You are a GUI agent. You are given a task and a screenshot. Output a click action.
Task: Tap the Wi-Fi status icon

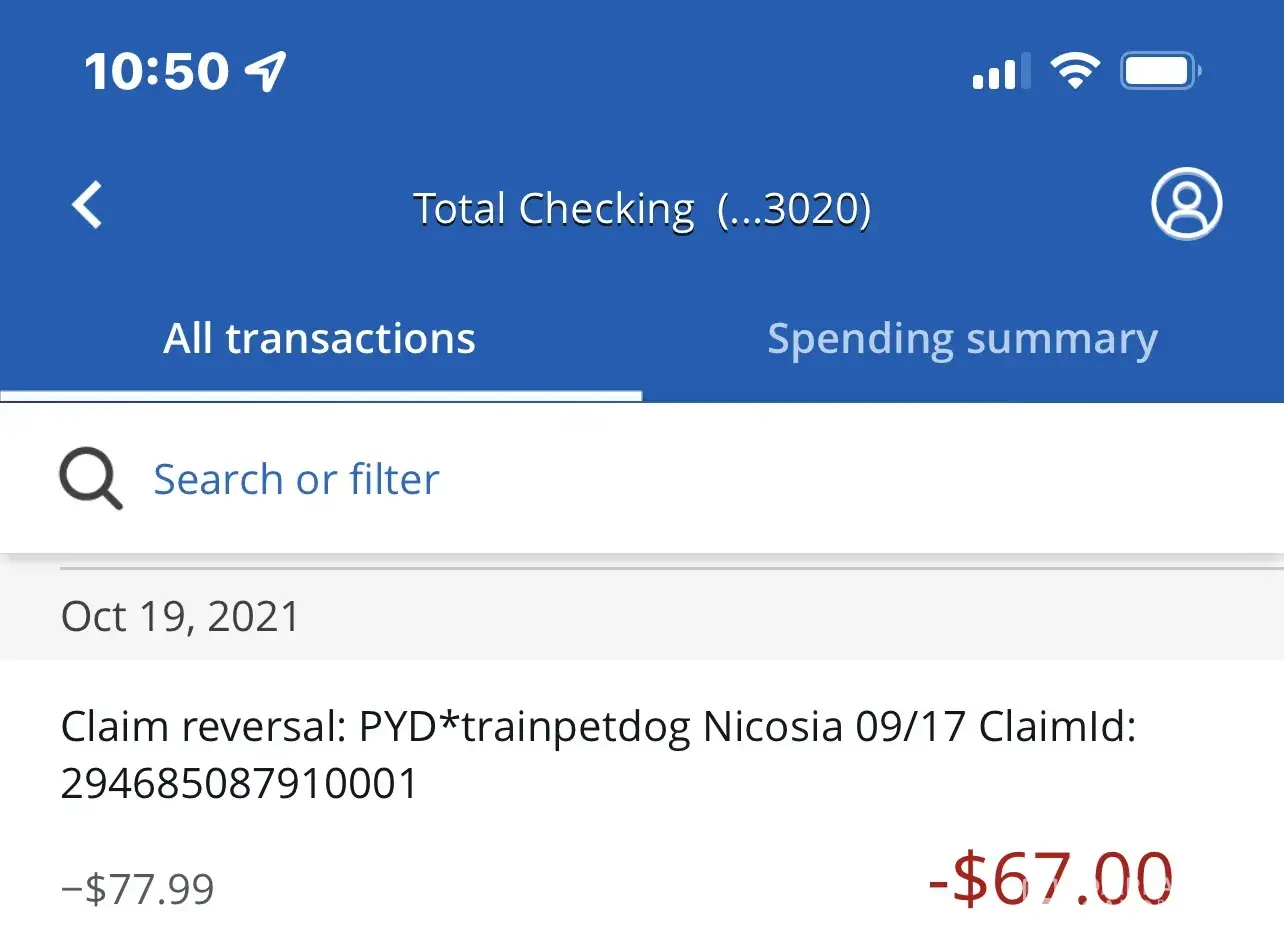(x=1074, y=71)
